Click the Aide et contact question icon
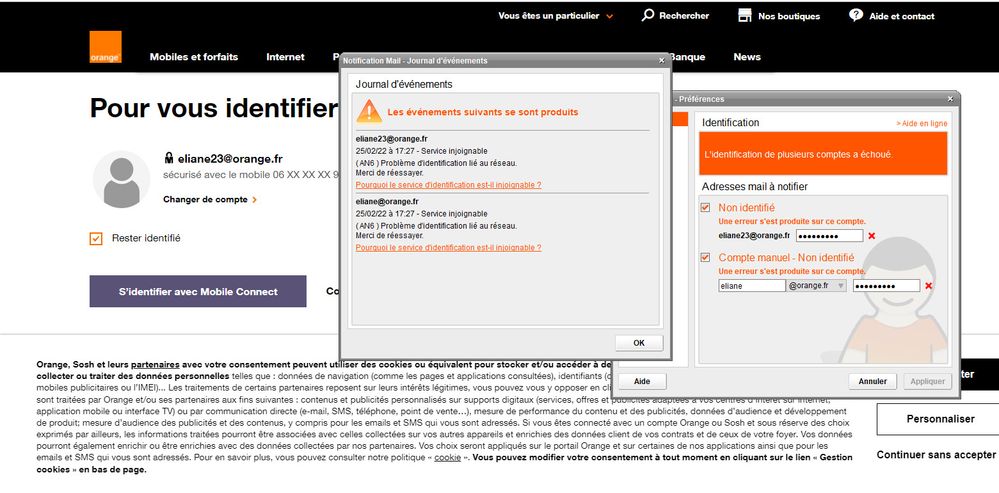Screen dimensions: 999x493 (856, 15)
